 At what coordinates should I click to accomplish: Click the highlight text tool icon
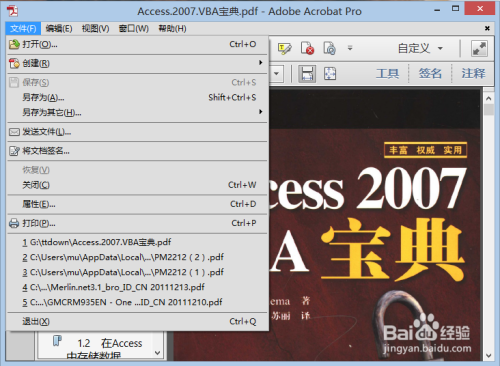[285, 49]
